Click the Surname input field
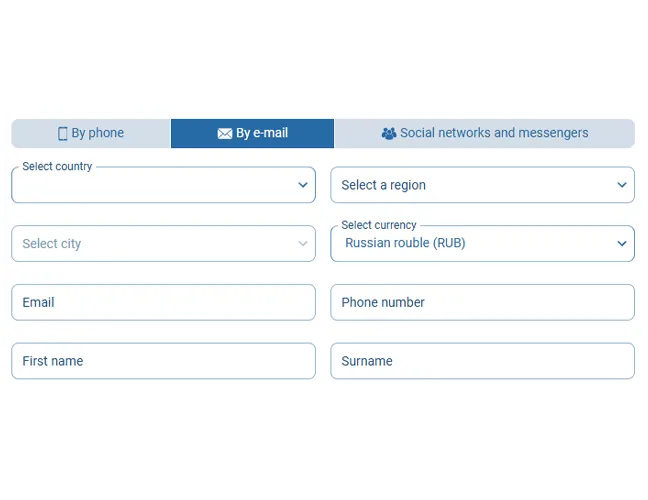Screen dimensions: 648x500 pos(482,362)
